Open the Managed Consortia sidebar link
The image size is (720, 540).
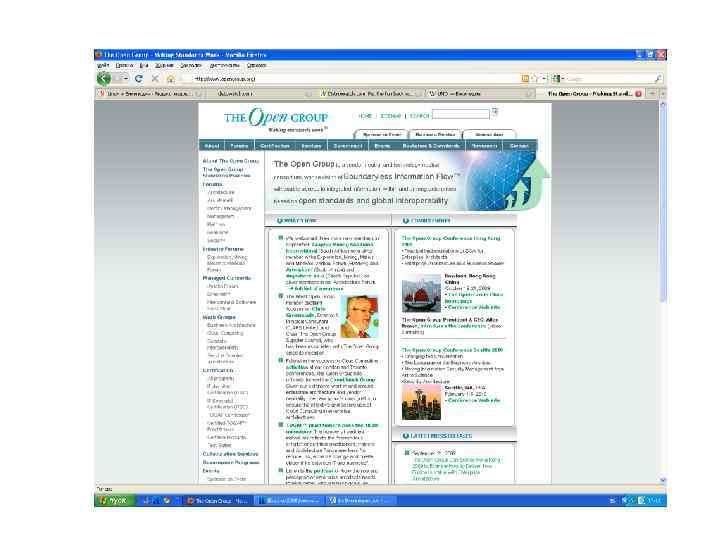pyautogui.click(x=226, y=278)
